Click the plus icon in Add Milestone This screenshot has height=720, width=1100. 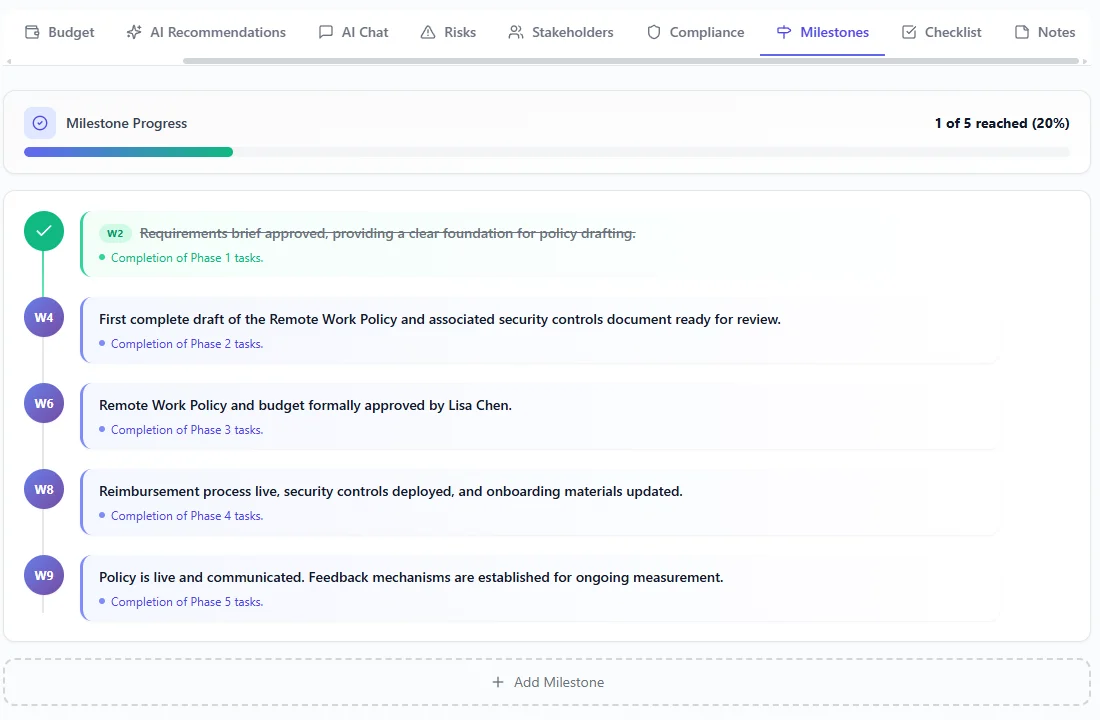498,682
